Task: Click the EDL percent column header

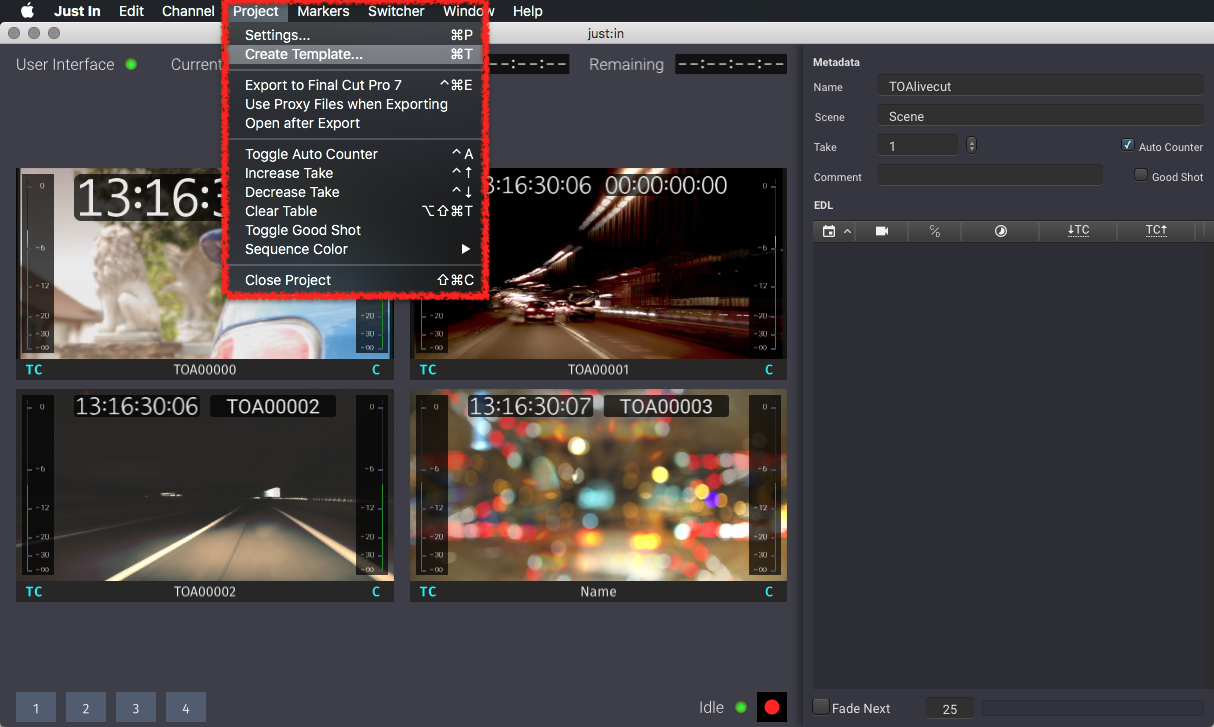Action: point(934,231)
